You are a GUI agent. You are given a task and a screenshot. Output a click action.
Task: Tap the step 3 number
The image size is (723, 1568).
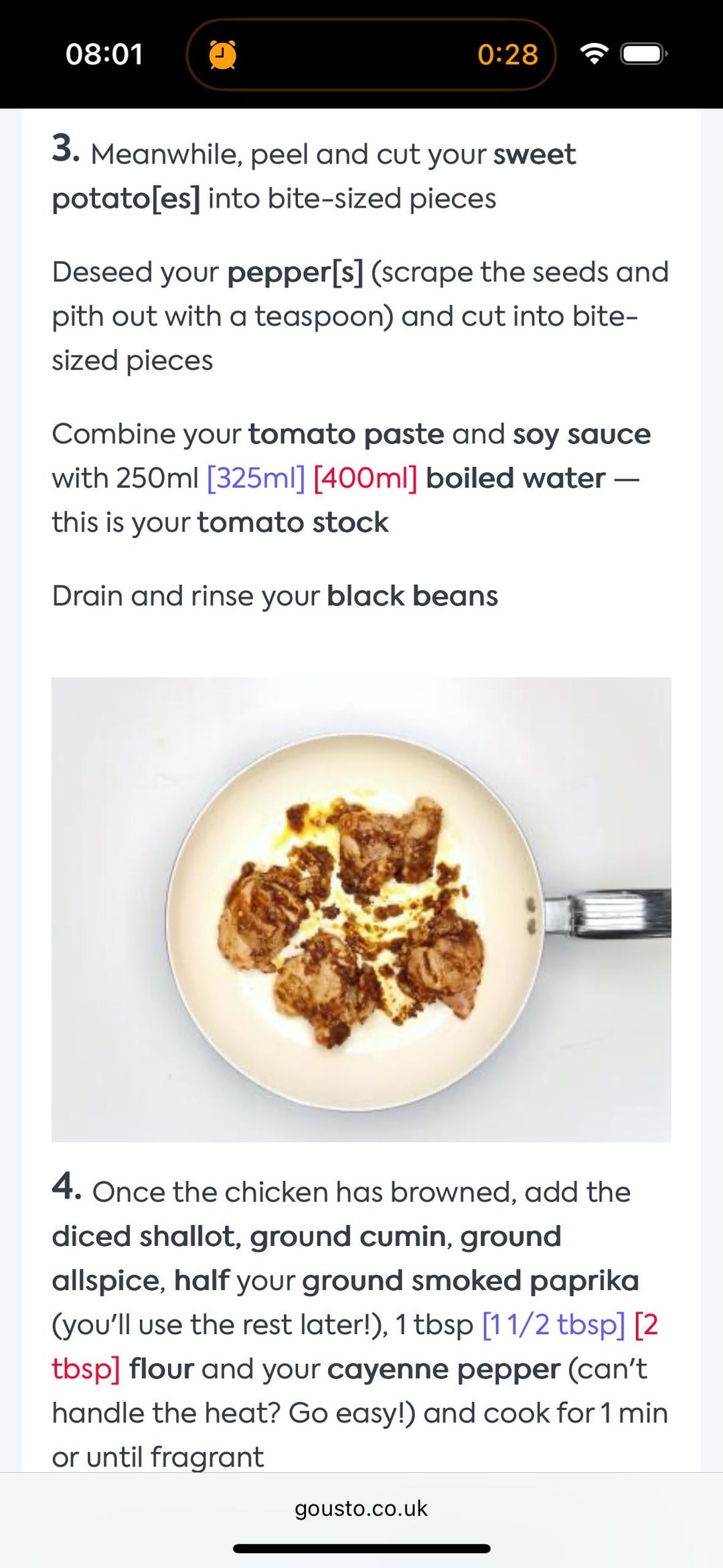point(66,149)
